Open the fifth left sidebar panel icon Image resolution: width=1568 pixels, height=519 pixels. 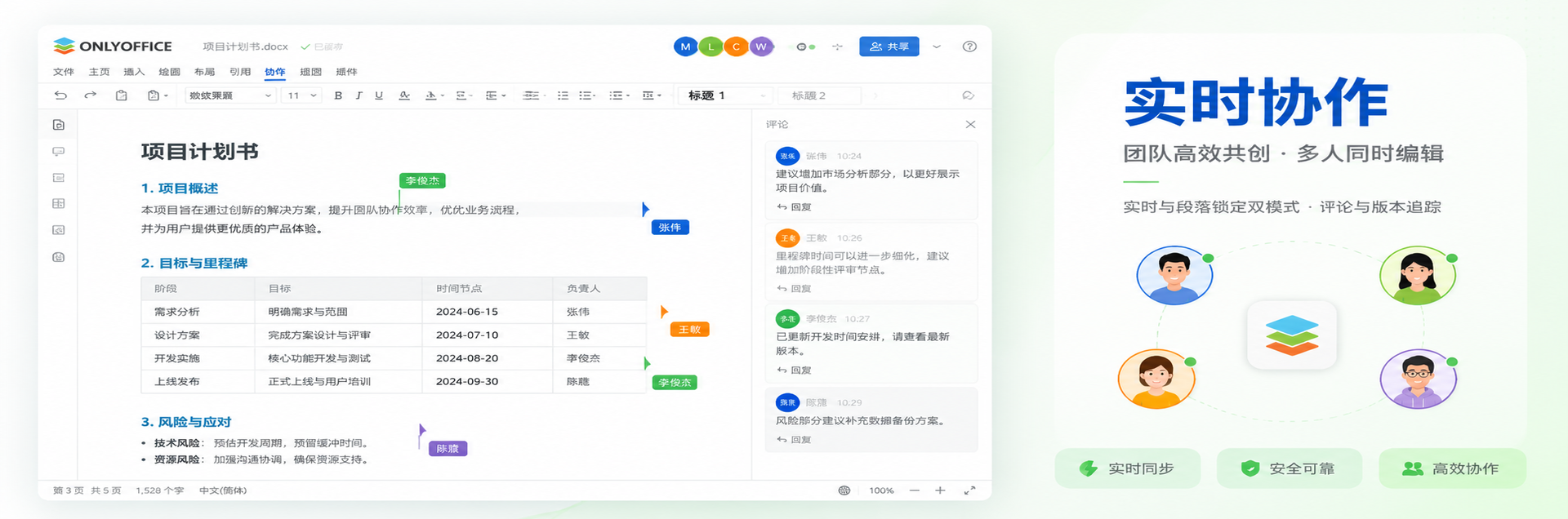pos(59,230)
